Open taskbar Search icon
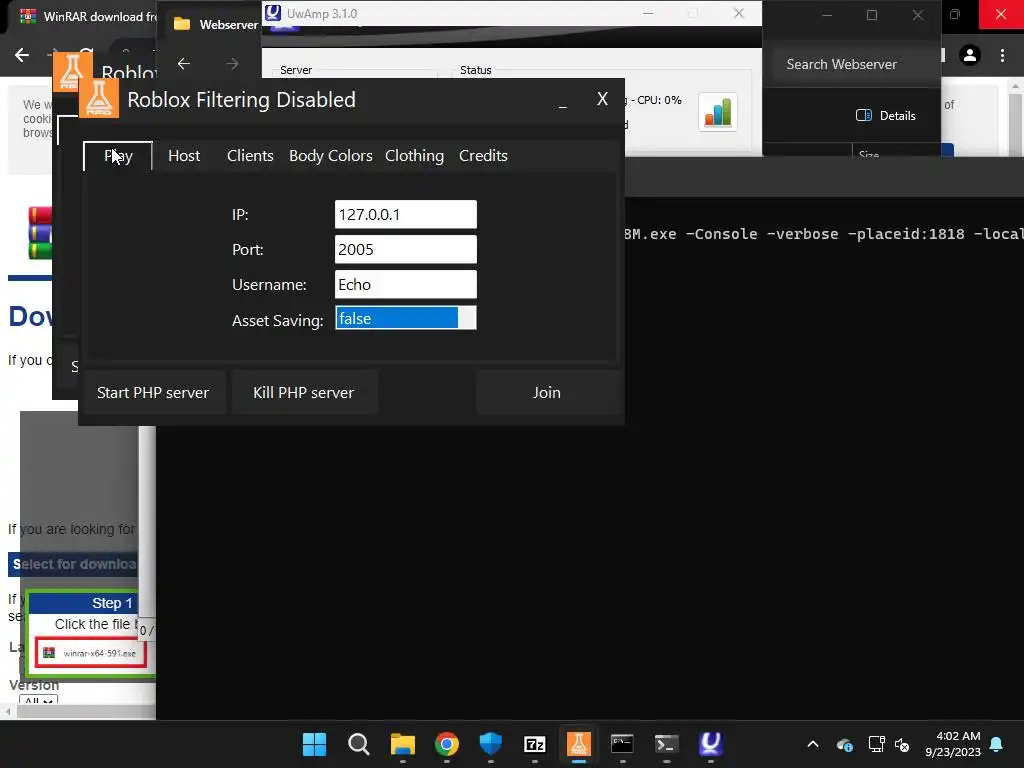Image resolution: width=1024 pixels, height=768 pixels. point(359,744)
